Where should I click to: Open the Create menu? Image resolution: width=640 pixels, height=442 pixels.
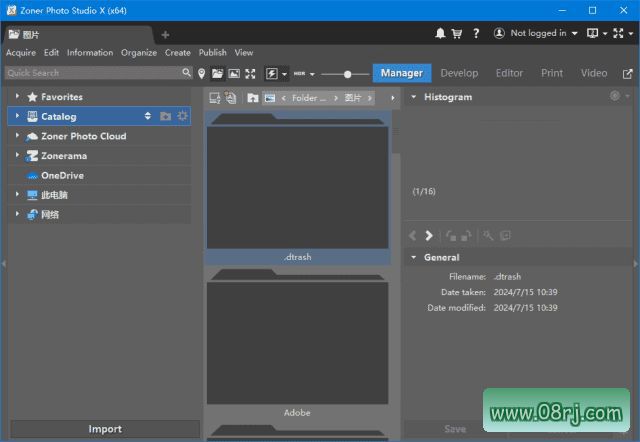pyautogui.click(x=178, y=53)
